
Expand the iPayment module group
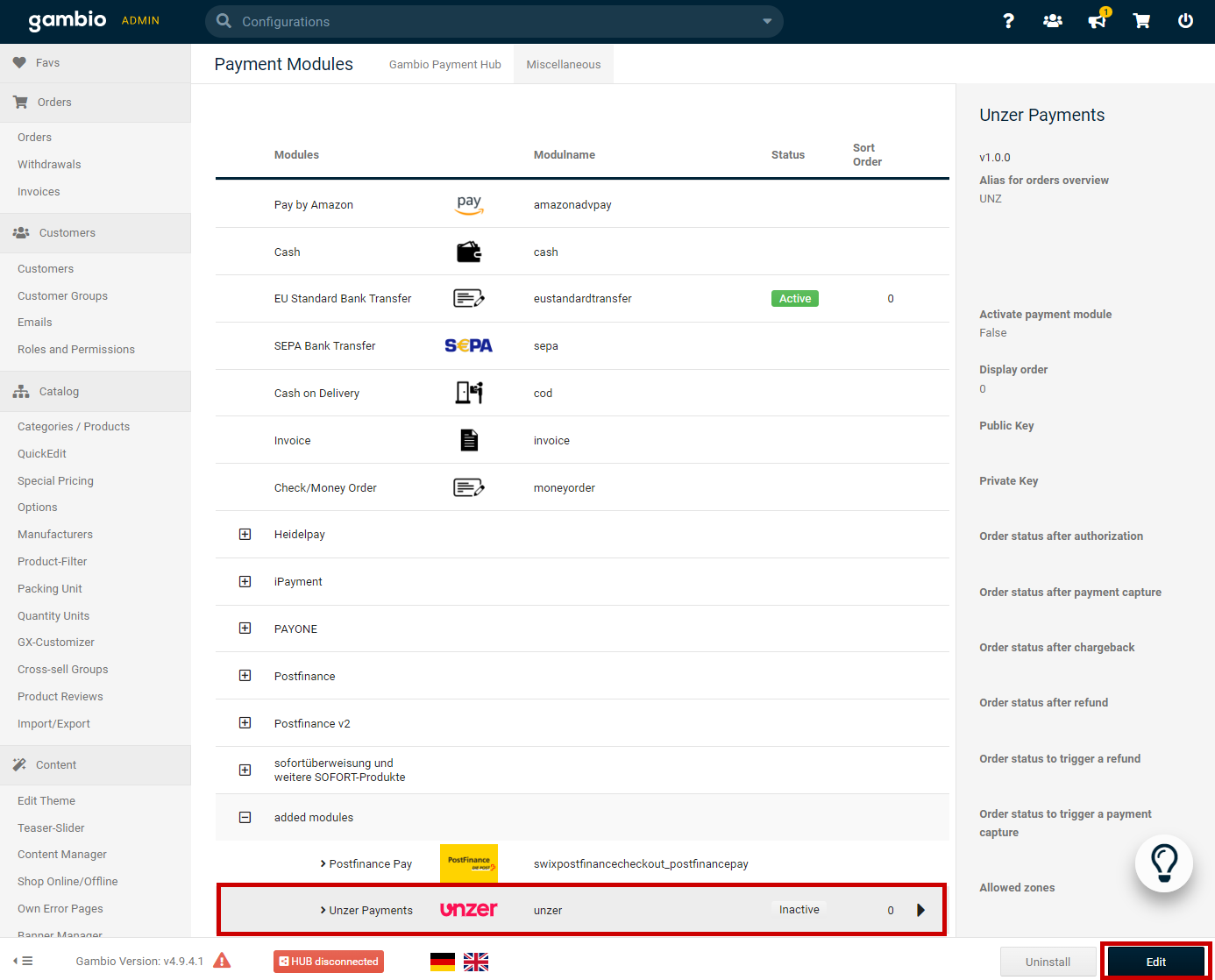245,582
